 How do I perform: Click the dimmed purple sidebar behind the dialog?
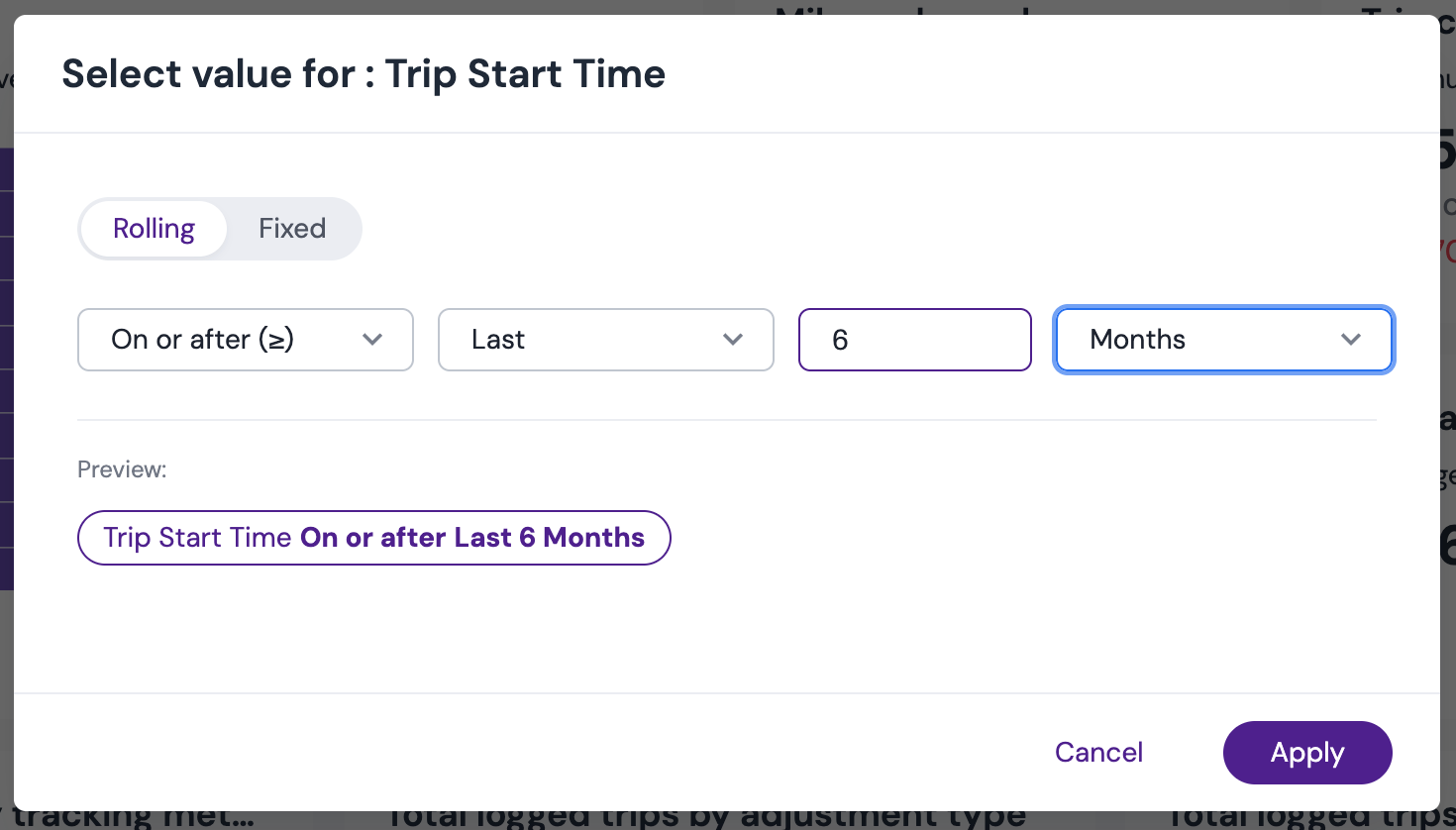6,368
